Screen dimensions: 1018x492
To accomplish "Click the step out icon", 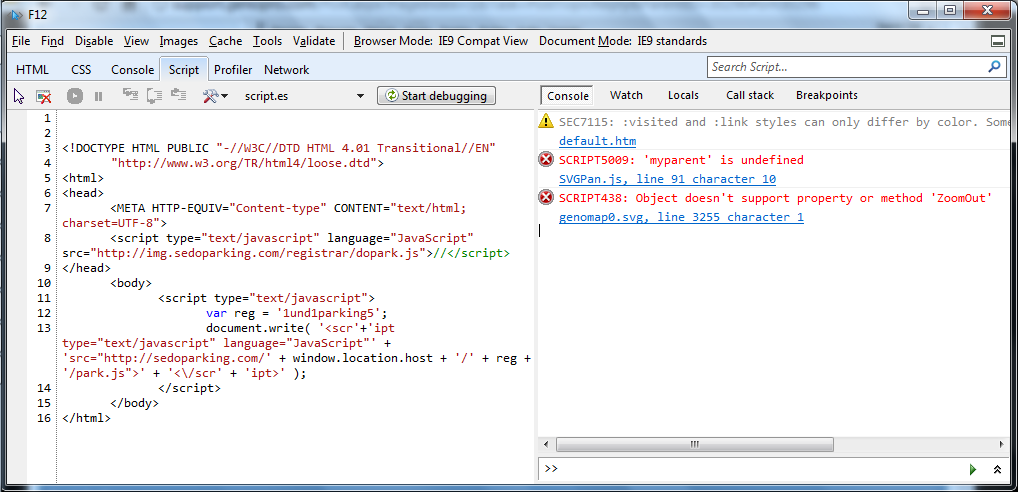I will [179, 95].
